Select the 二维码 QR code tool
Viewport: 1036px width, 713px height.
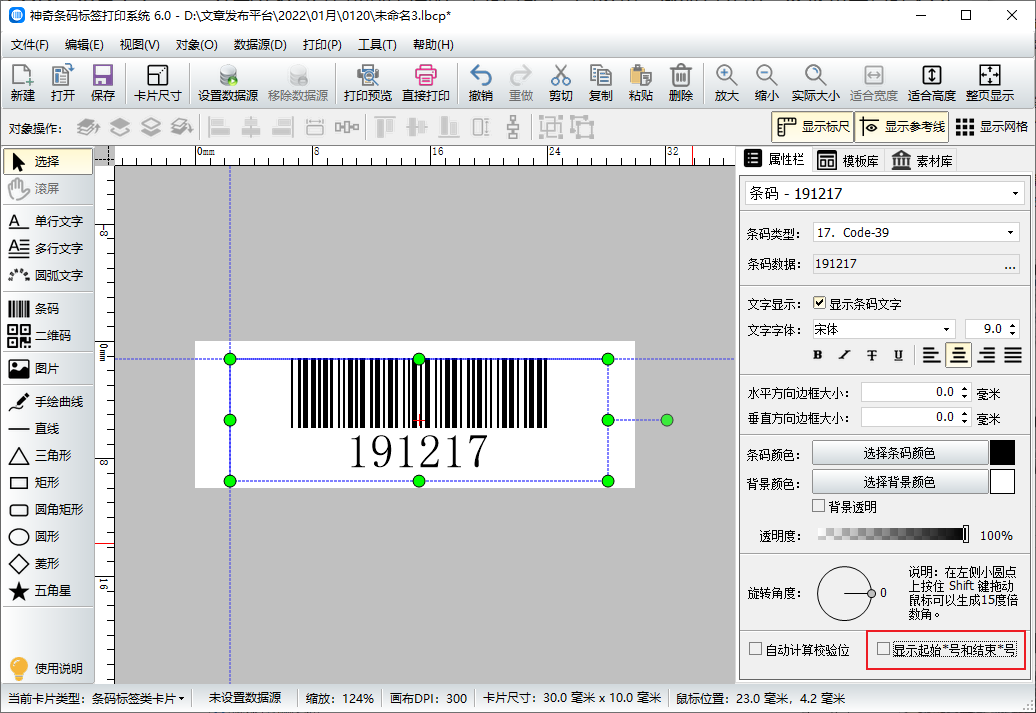click(x=46, y=336)
